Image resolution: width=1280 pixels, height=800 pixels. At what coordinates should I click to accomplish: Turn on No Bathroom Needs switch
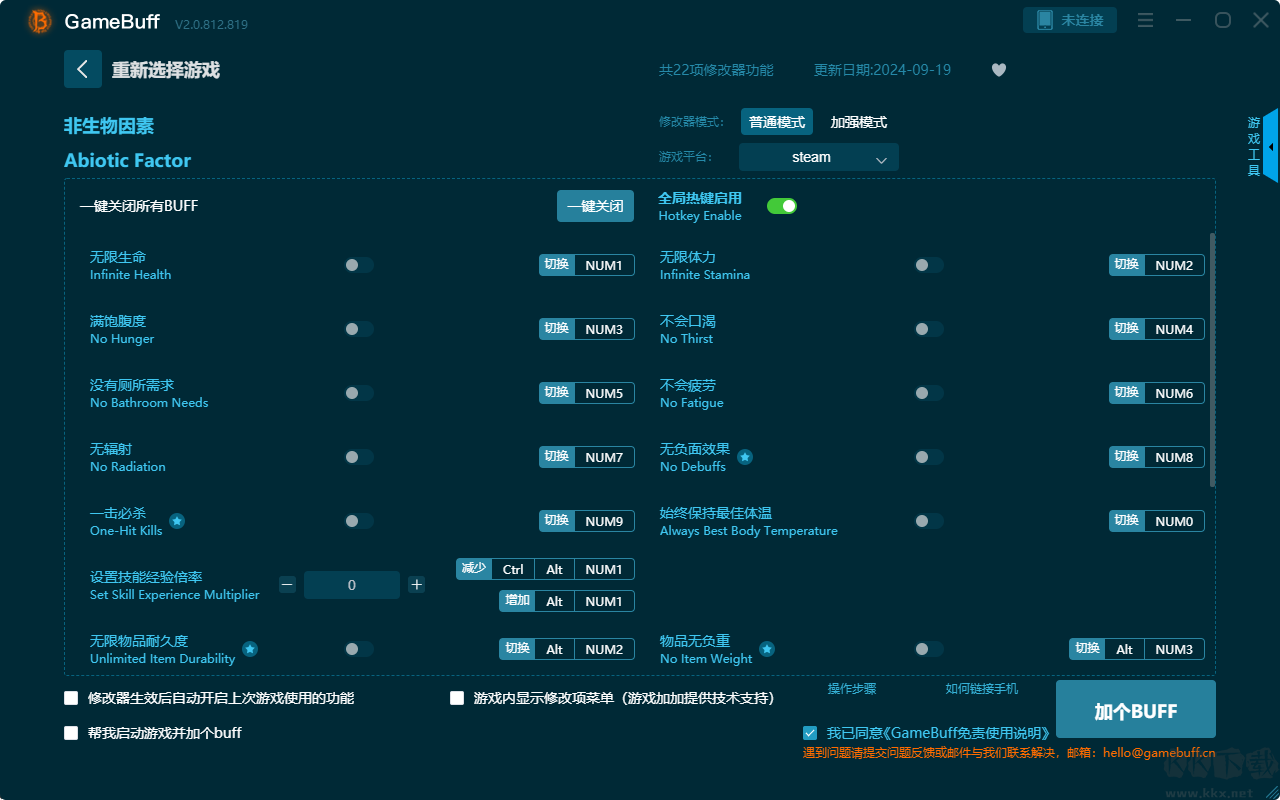pos(359,393)
